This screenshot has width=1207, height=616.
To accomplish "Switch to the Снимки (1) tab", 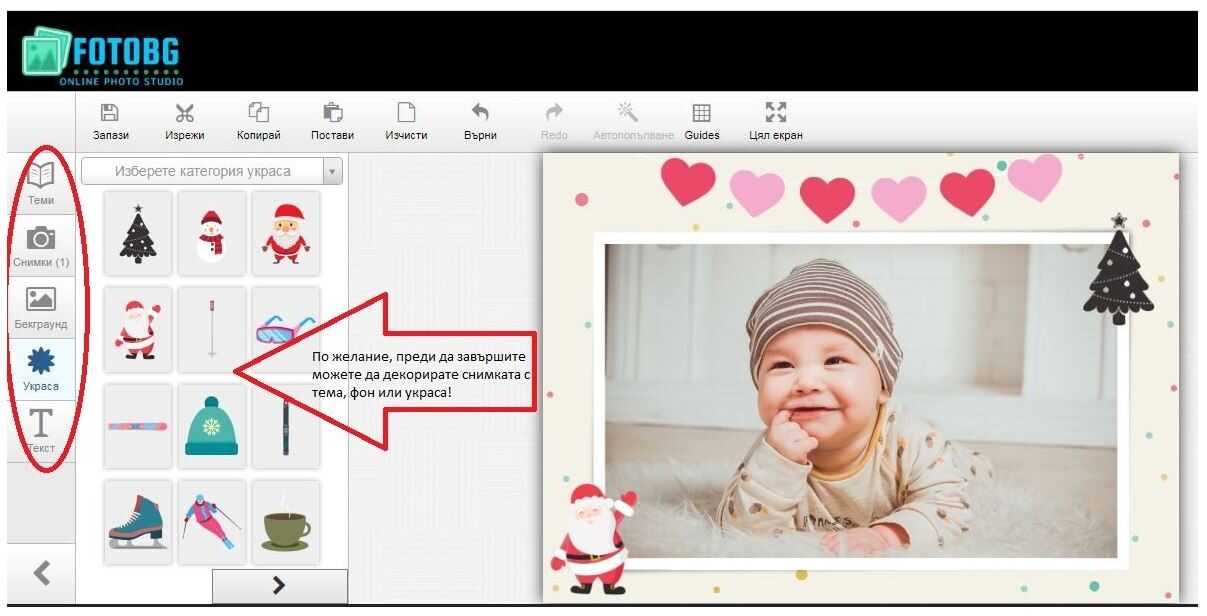I will pyautogui.click(x=41, y=245).
